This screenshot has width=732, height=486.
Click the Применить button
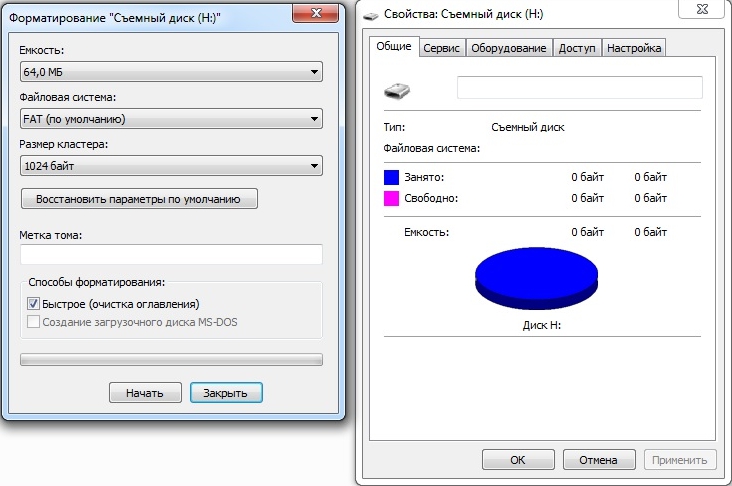(x=680, y=460)
